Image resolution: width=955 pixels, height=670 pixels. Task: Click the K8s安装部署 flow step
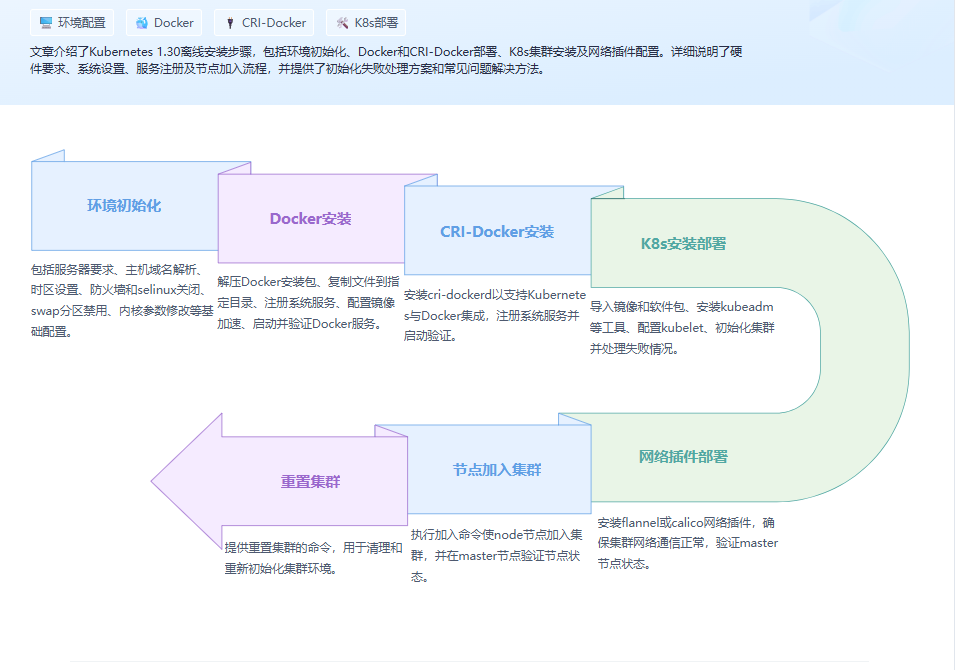[x=683, y=244]
